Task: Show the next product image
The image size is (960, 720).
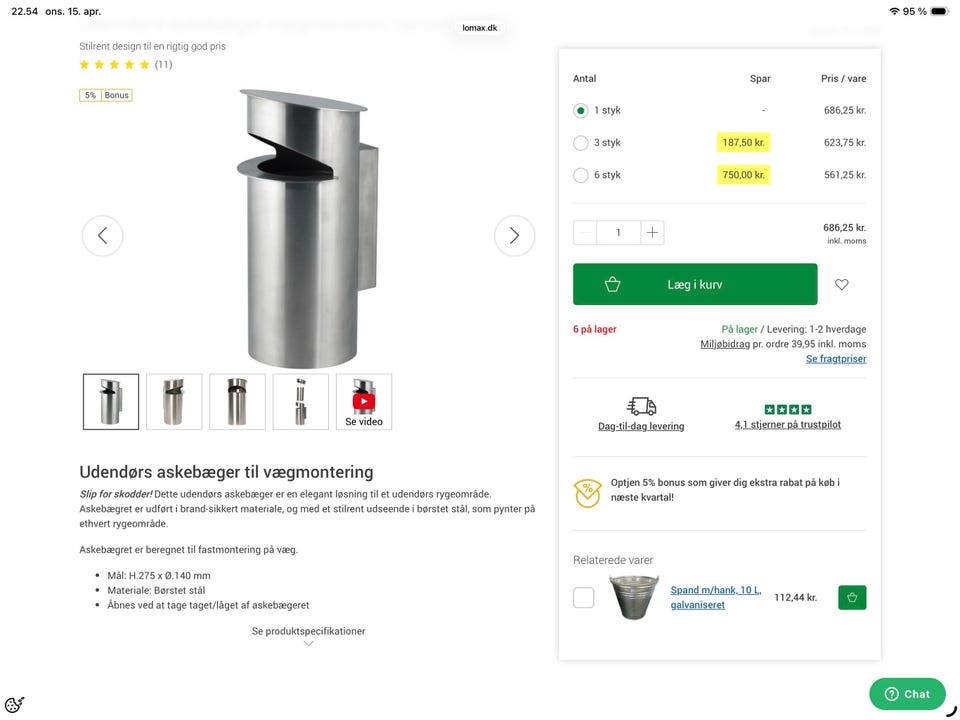Action: (514, 236)
